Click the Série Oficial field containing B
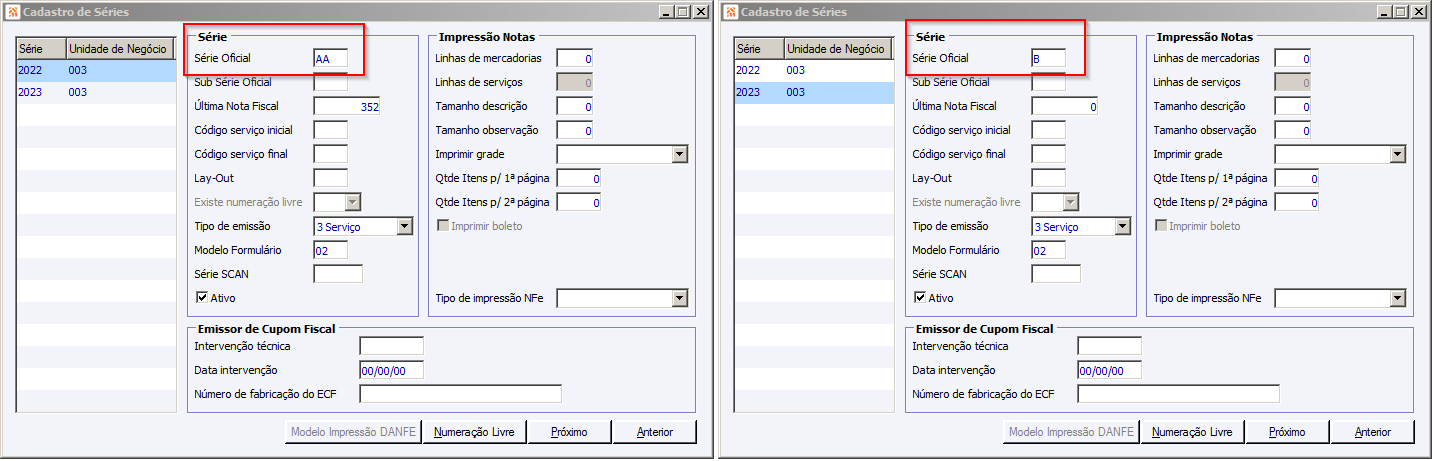The width and height of the screenshot is (1434, 461). [1048, 59]
